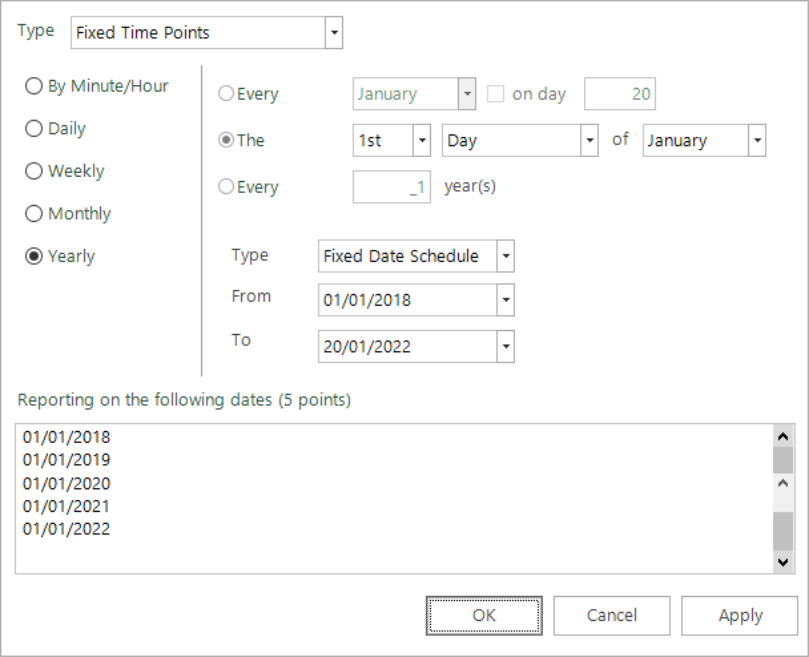This screenshot has width=809, height=657.
Task: Click the Apply button
Action: (x=739, y=616)
